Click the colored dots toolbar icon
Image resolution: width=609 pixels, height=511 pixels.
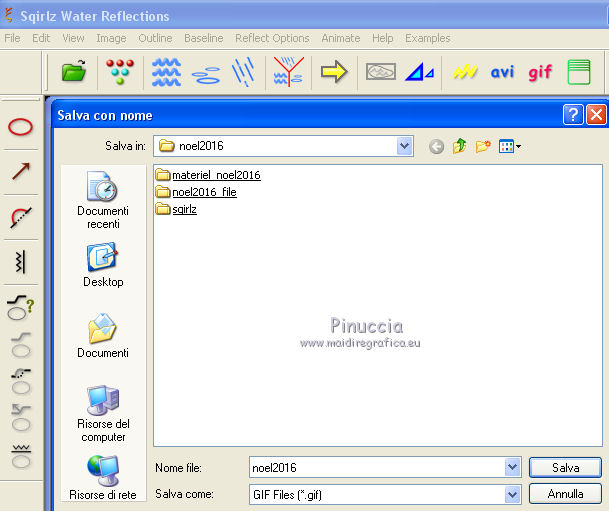(120, 71)
